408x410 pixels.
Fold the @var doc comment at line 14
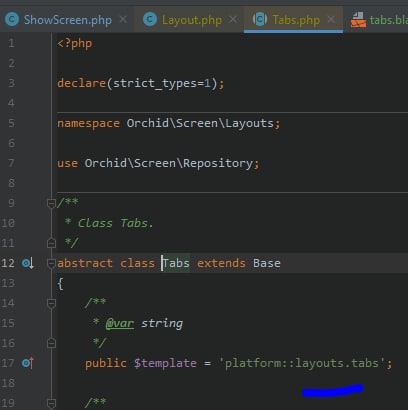click(x=51, y=303)
